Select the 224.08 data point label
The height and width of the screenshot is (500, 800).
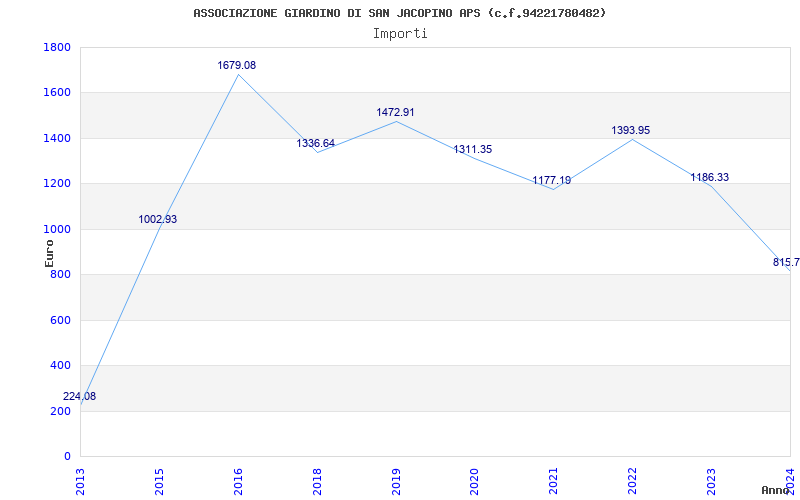80,396
